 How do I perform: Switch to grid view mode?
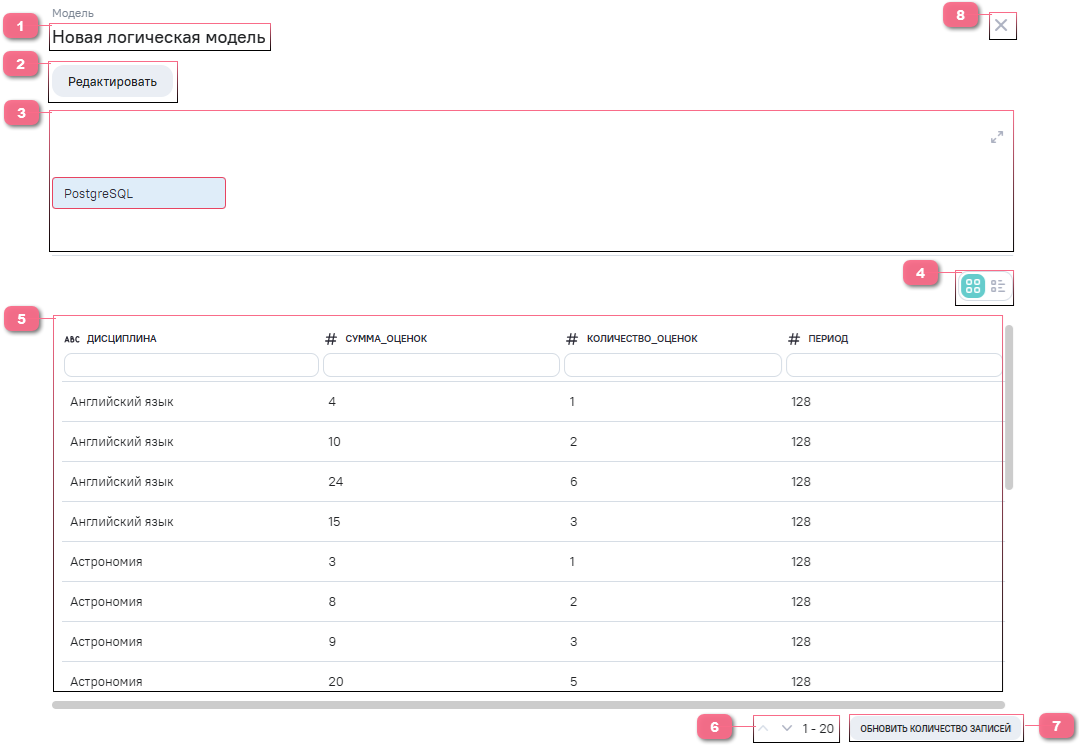point(972,287)
